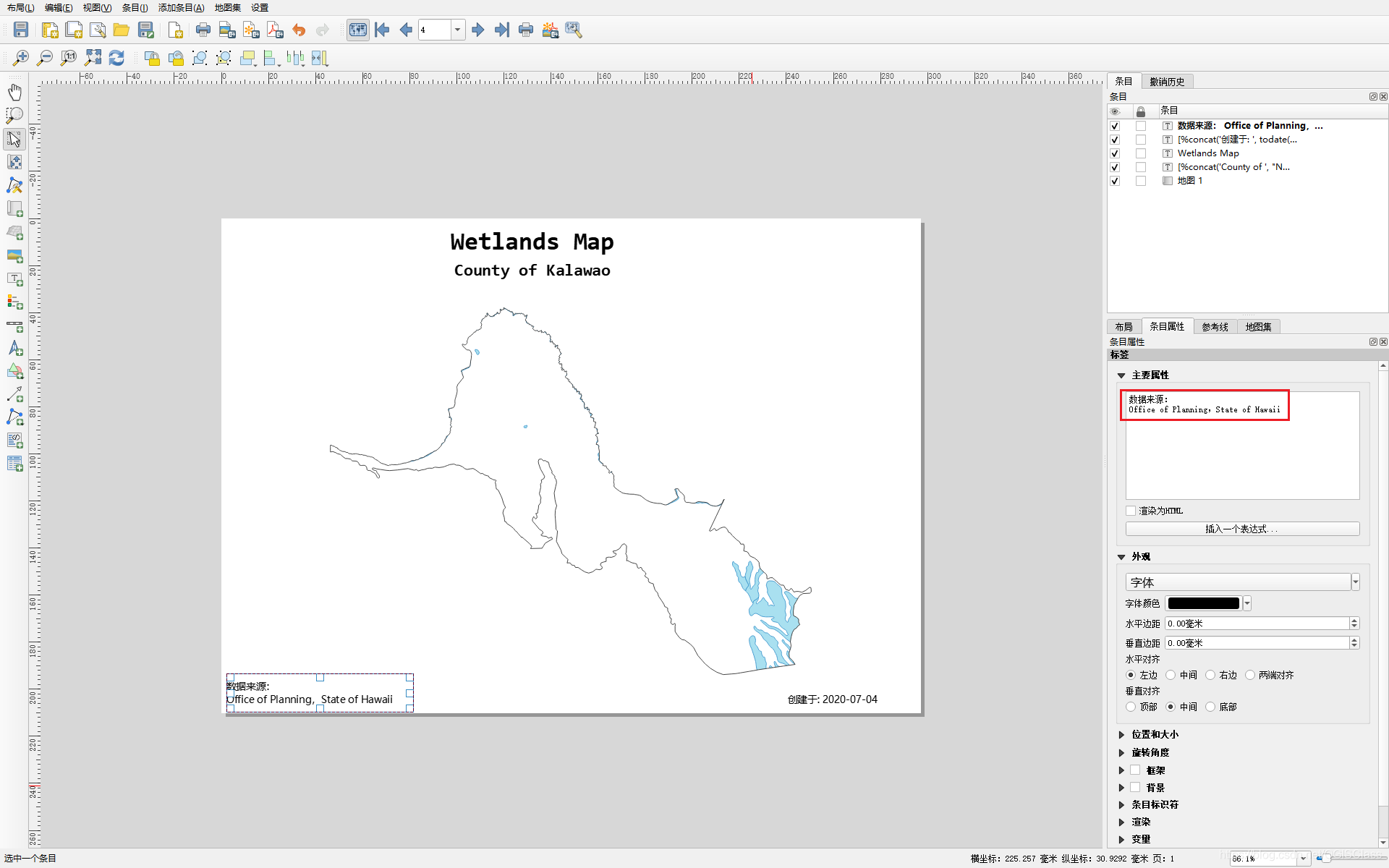Switch to the 撤销历史 tab
This screenshot has width=1389, height=868.
(x=1167, y=82)
